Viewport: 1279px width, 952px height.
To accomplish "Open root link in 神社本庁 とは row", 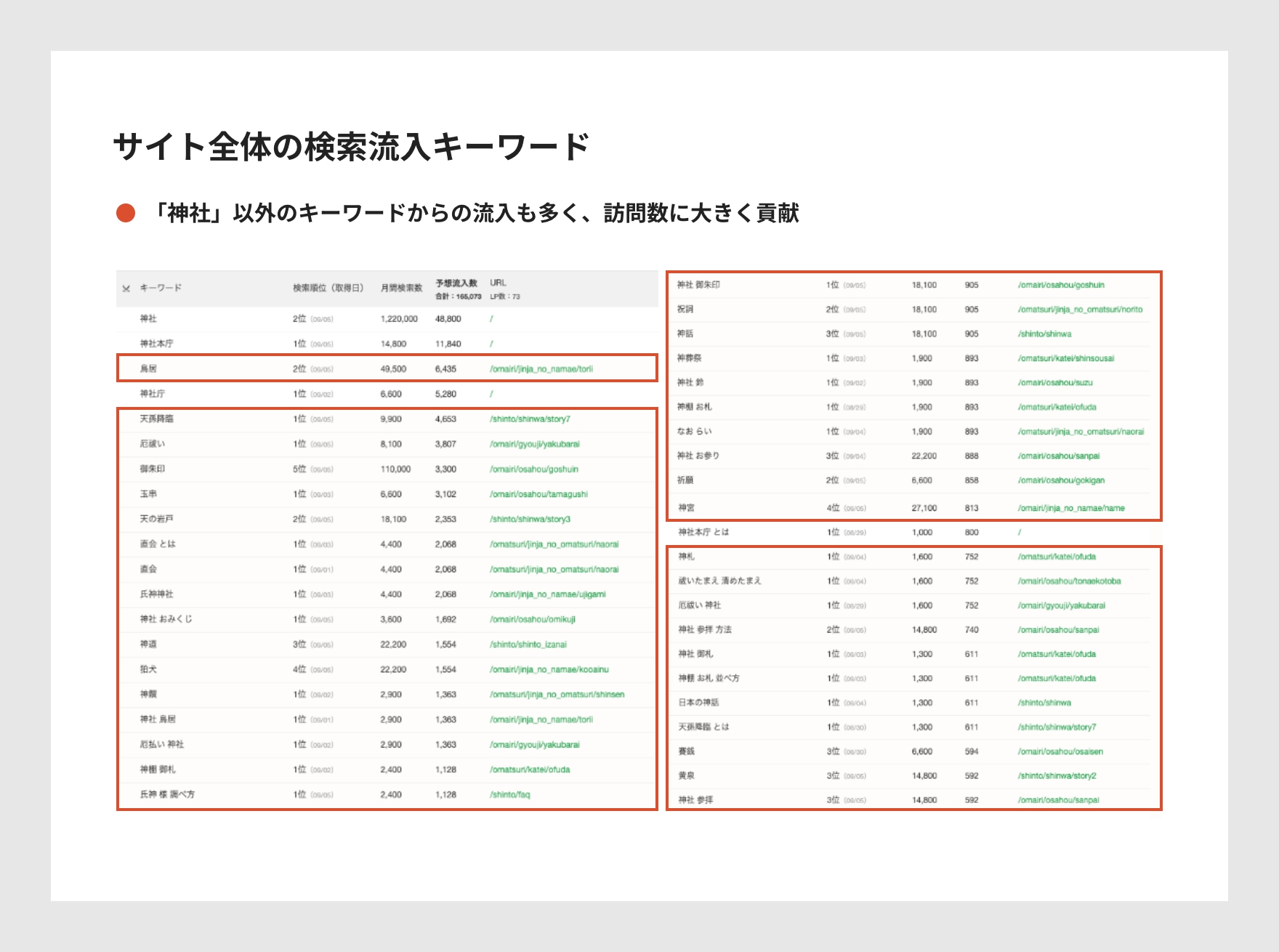I will (x=1020, y=533).
